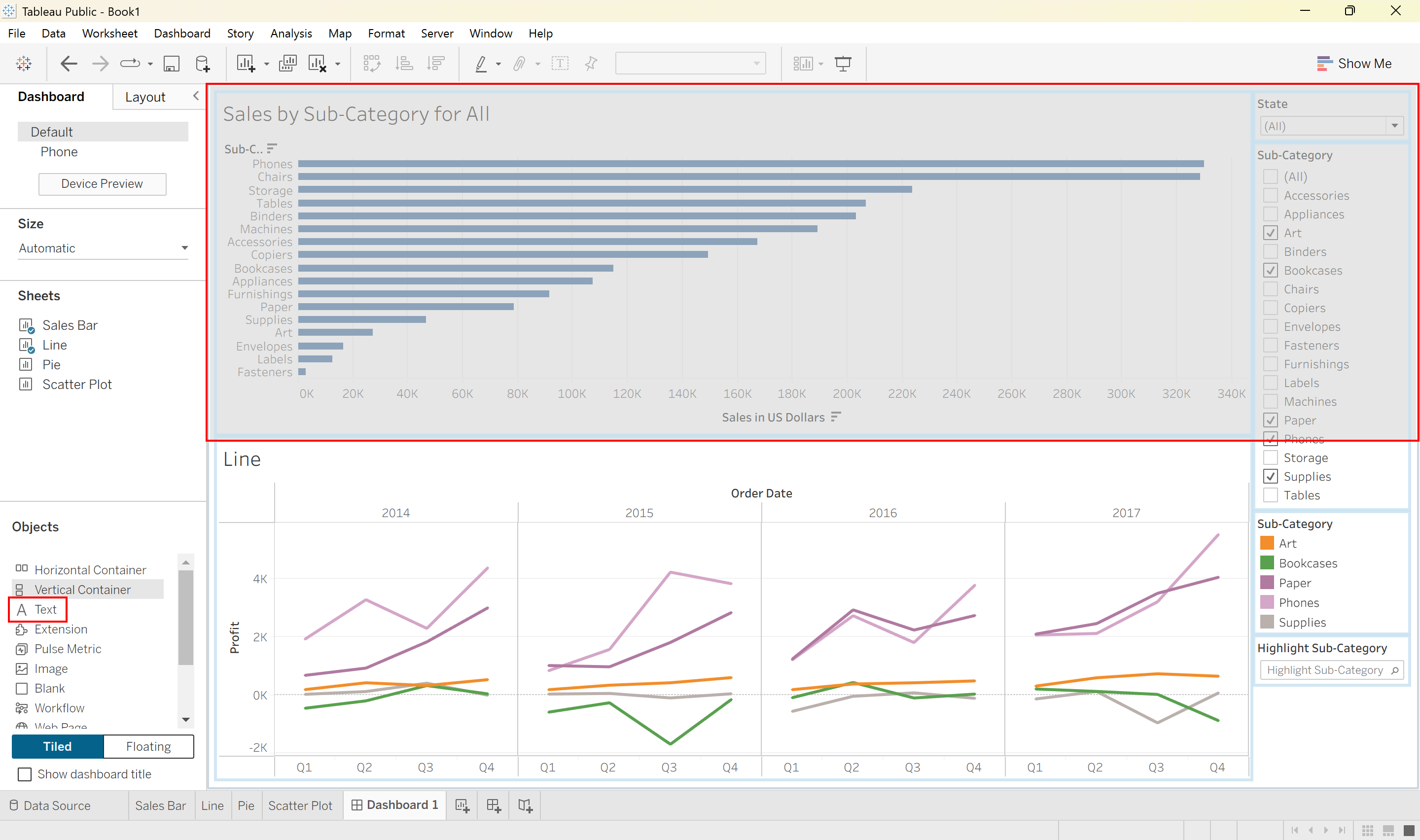Image resolution: width=1420 pixels, height=840 pixels.
Task: Click the Presentation Mode icon
Action: pyautogui.click(x=843, y=64)
